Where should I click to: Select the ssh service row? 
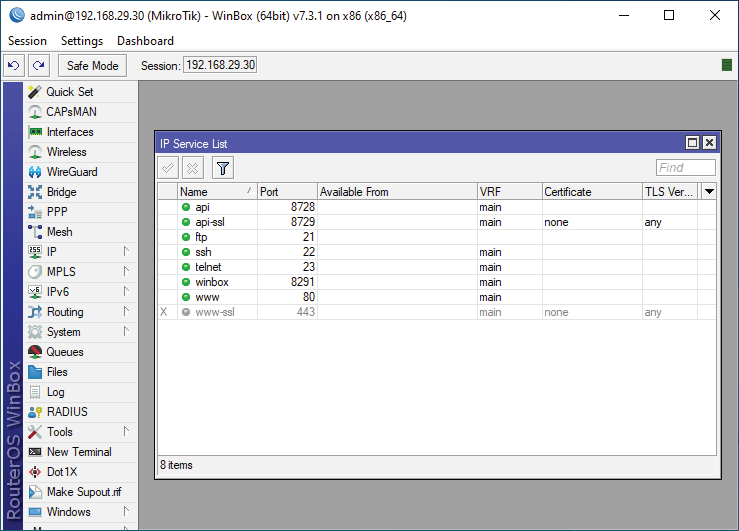437,252
